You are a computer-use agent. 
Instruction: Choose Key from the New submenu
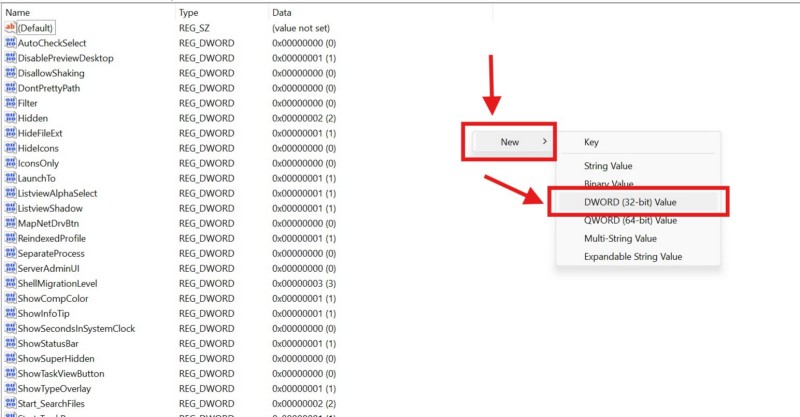pyautogui.click(x=591, y=142)
